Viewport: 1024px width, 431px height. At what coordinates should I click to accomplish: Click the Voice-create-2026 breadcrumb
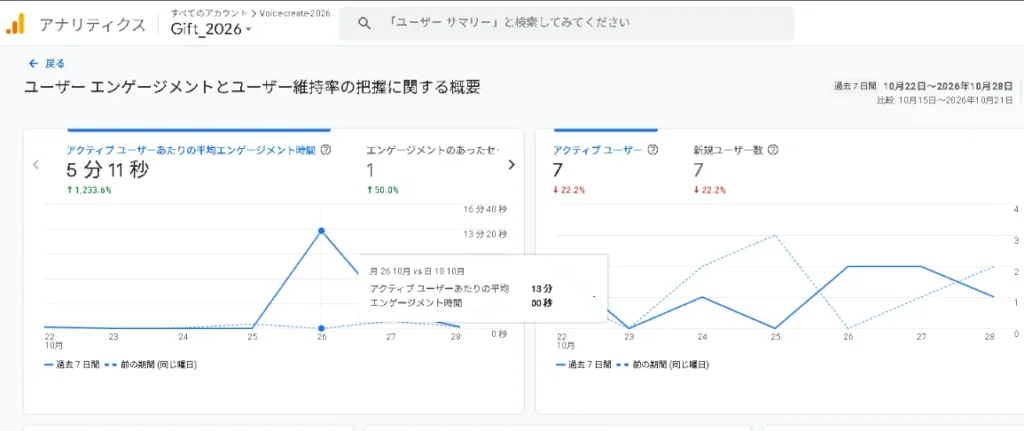tap(294, 12)
